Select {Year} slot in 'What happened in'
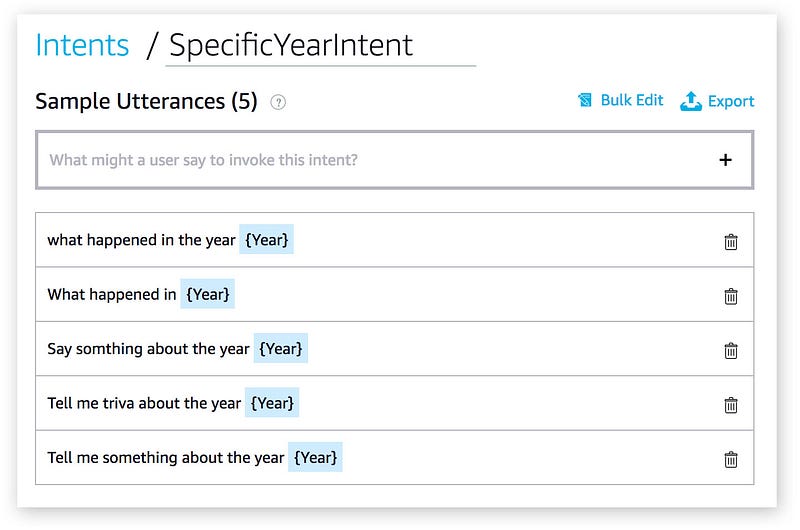Viewport: 800px width, 530px height. 207,294
